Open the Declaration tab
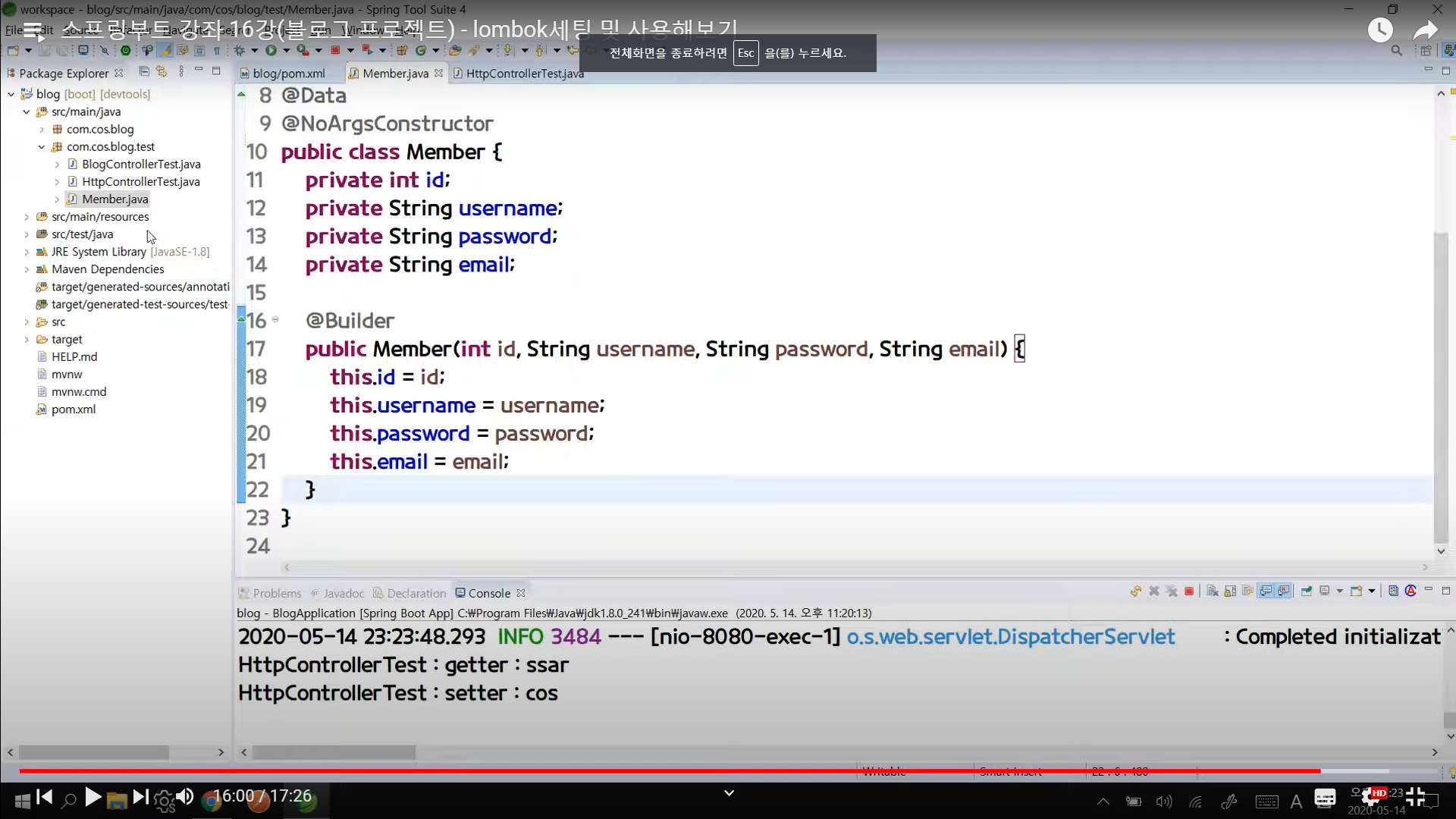The width and height of the screenshot is (1456, 819). tap(409, 593)
